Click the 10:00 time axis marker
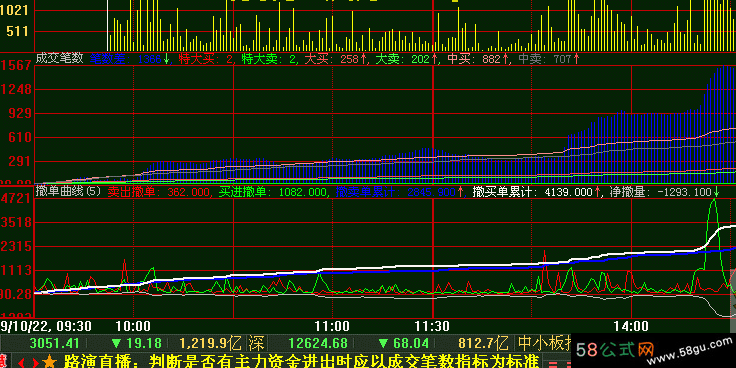Viewport: 736px width, 368px height. point(133,325)
